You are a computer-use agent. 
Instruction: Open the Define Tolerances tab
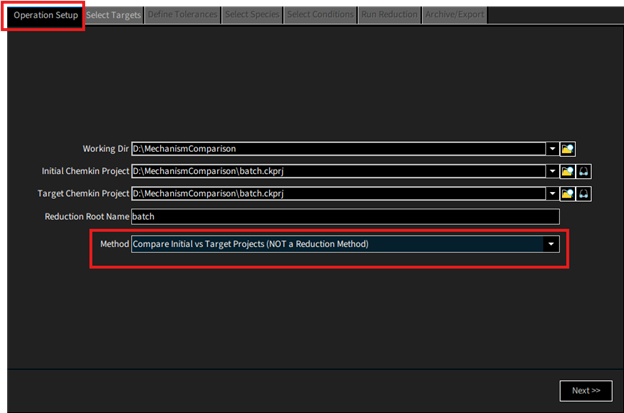click(183, 15)
